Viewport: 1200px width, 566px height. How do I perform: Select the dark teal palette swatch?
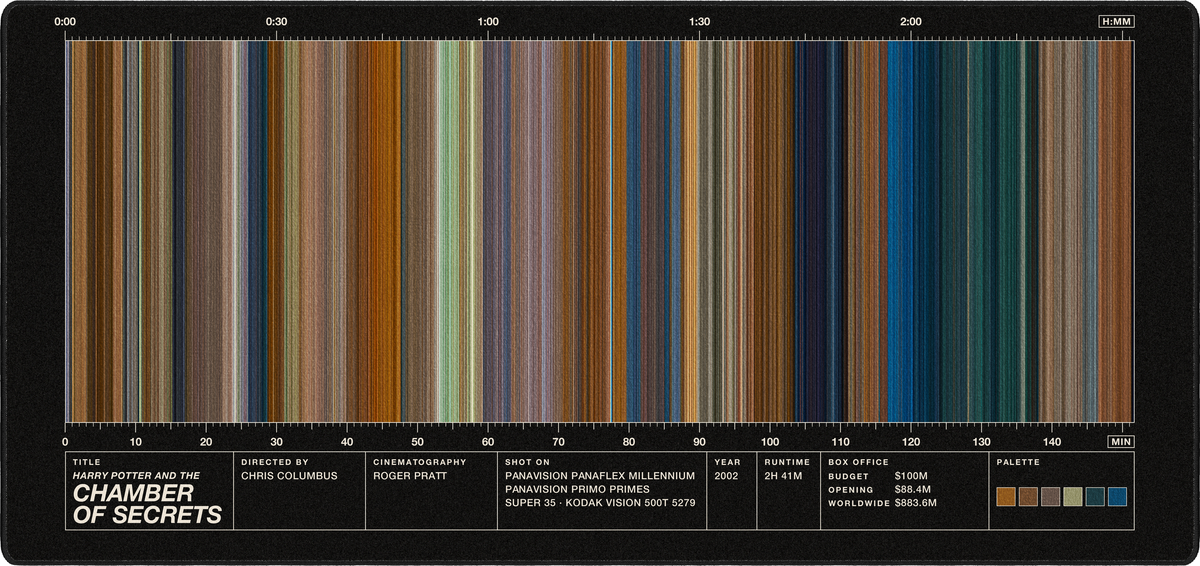[x=1095, y=496]
